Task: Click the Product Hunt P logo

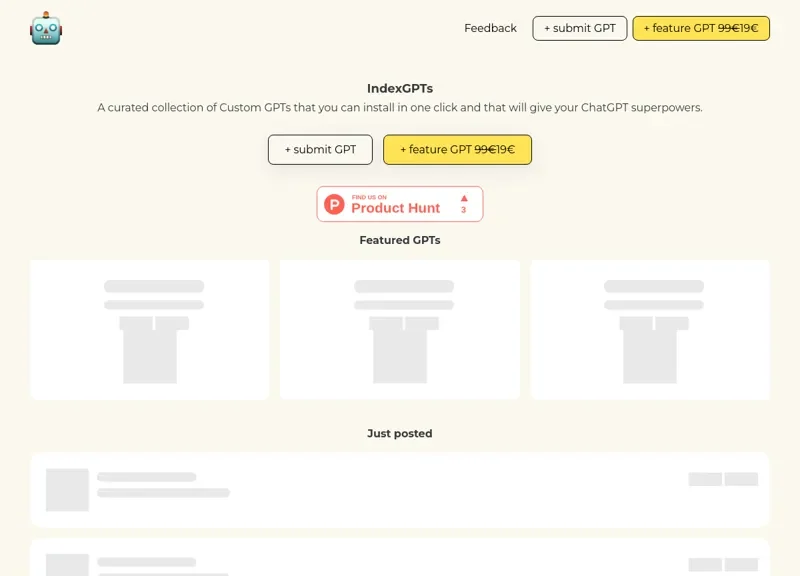Action: click(334, 204)
